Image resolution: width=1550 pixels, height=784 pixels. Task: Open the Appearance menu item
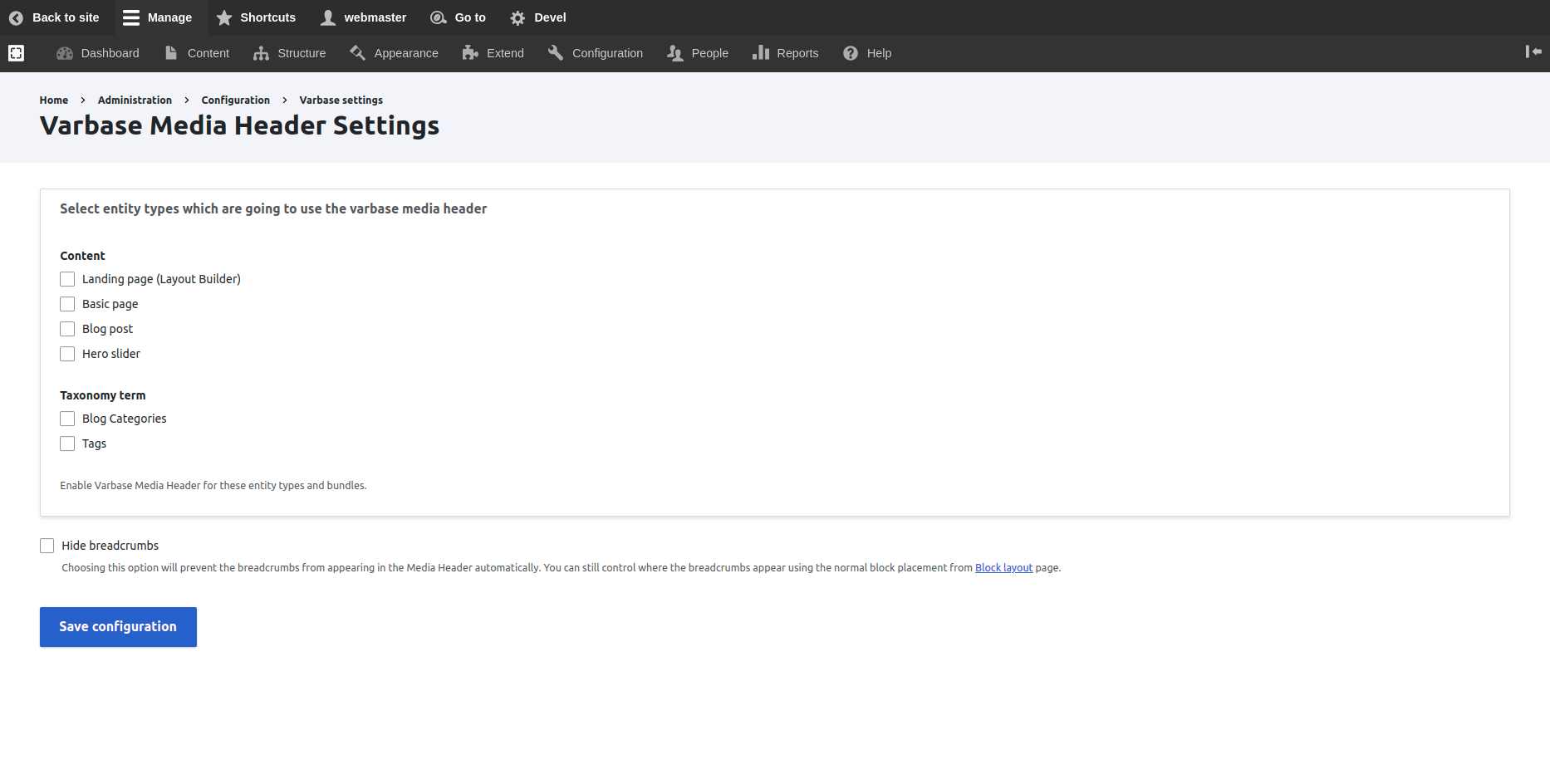point(394,53)
